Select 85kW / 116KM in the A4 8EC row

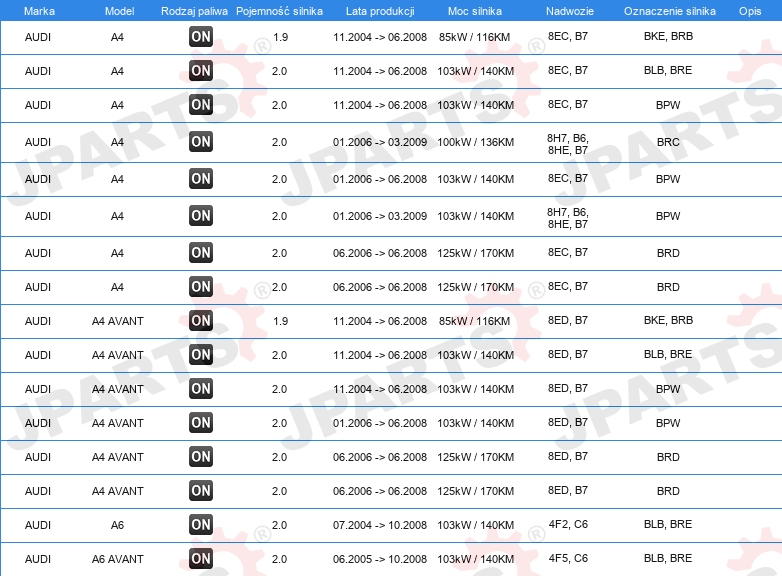[474, 37]
